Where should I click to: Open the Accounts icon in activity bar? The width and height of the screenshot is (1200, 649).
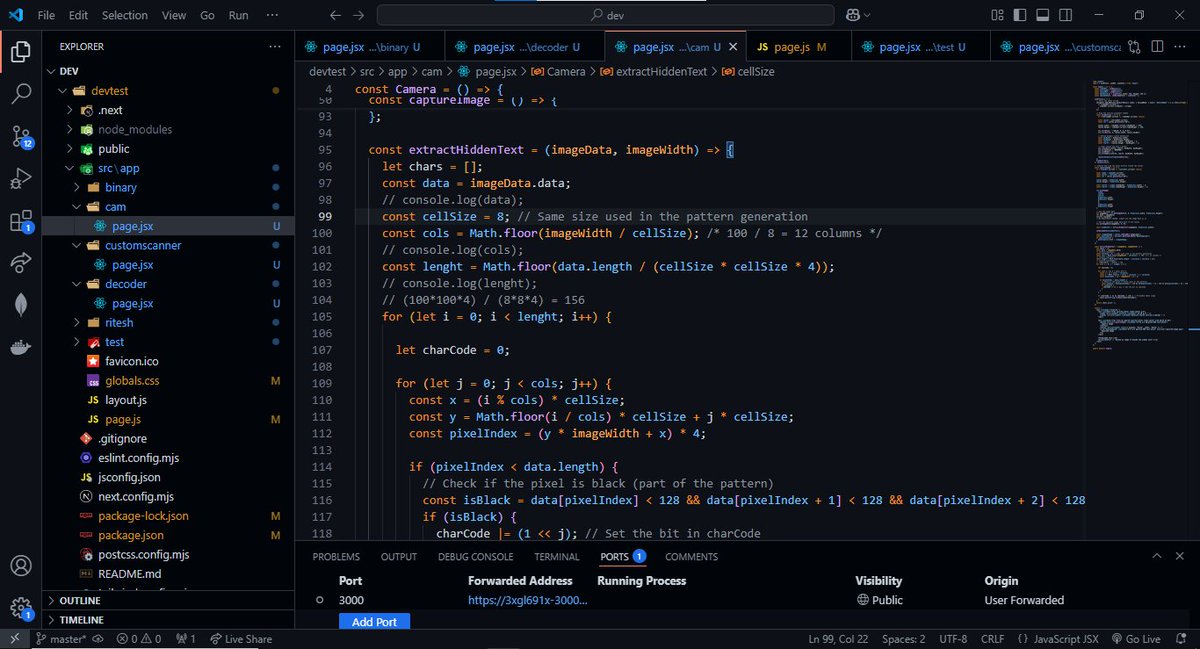[x=22, y=565]
